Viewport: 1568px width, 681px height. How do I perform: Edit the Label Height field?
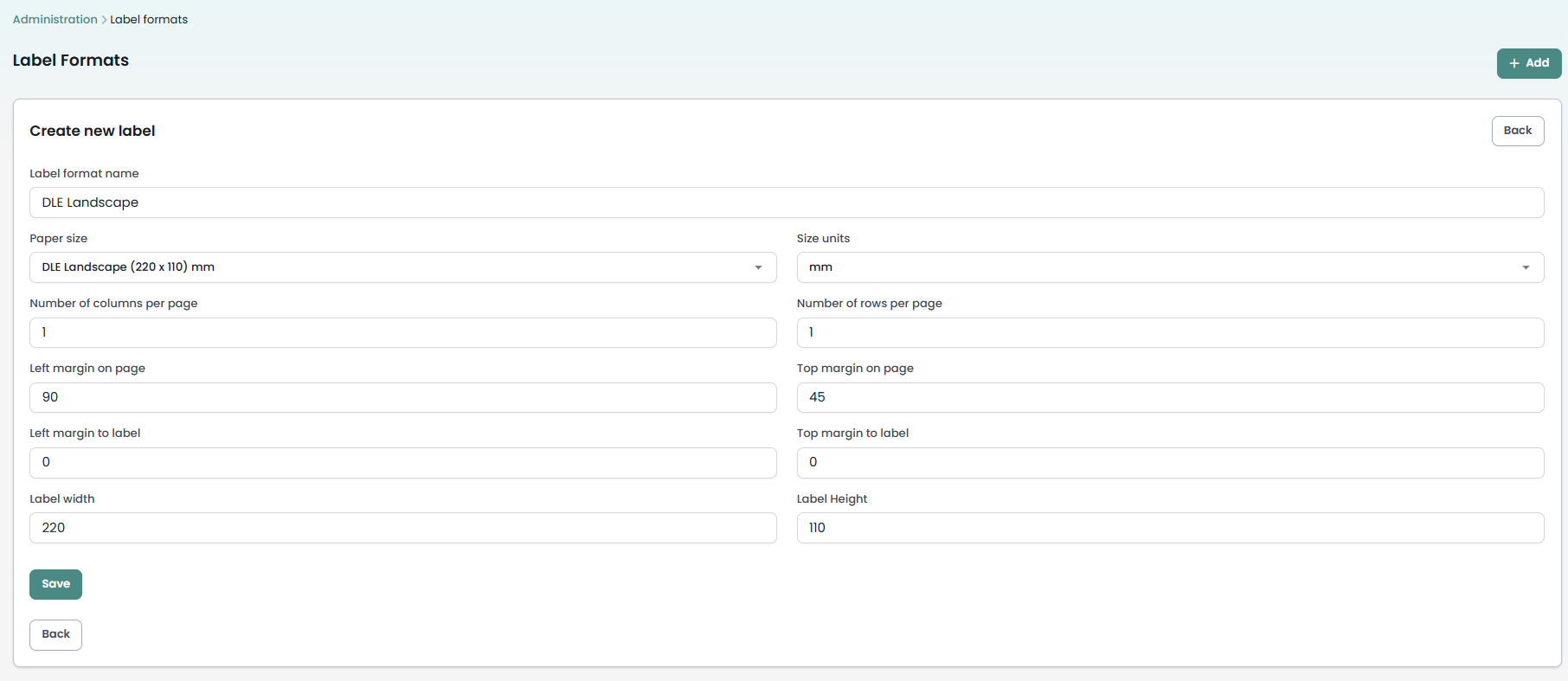[1170, 528]
